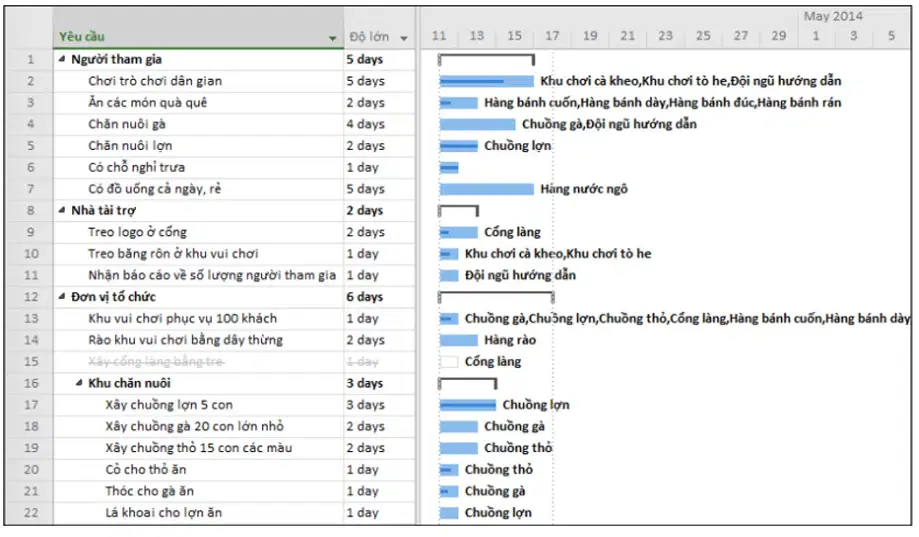Image resolution: width=919 pixels, height=537 pixels.
Task: Select task Chăn nuôi lợn
Action: (x=130, y=146)
